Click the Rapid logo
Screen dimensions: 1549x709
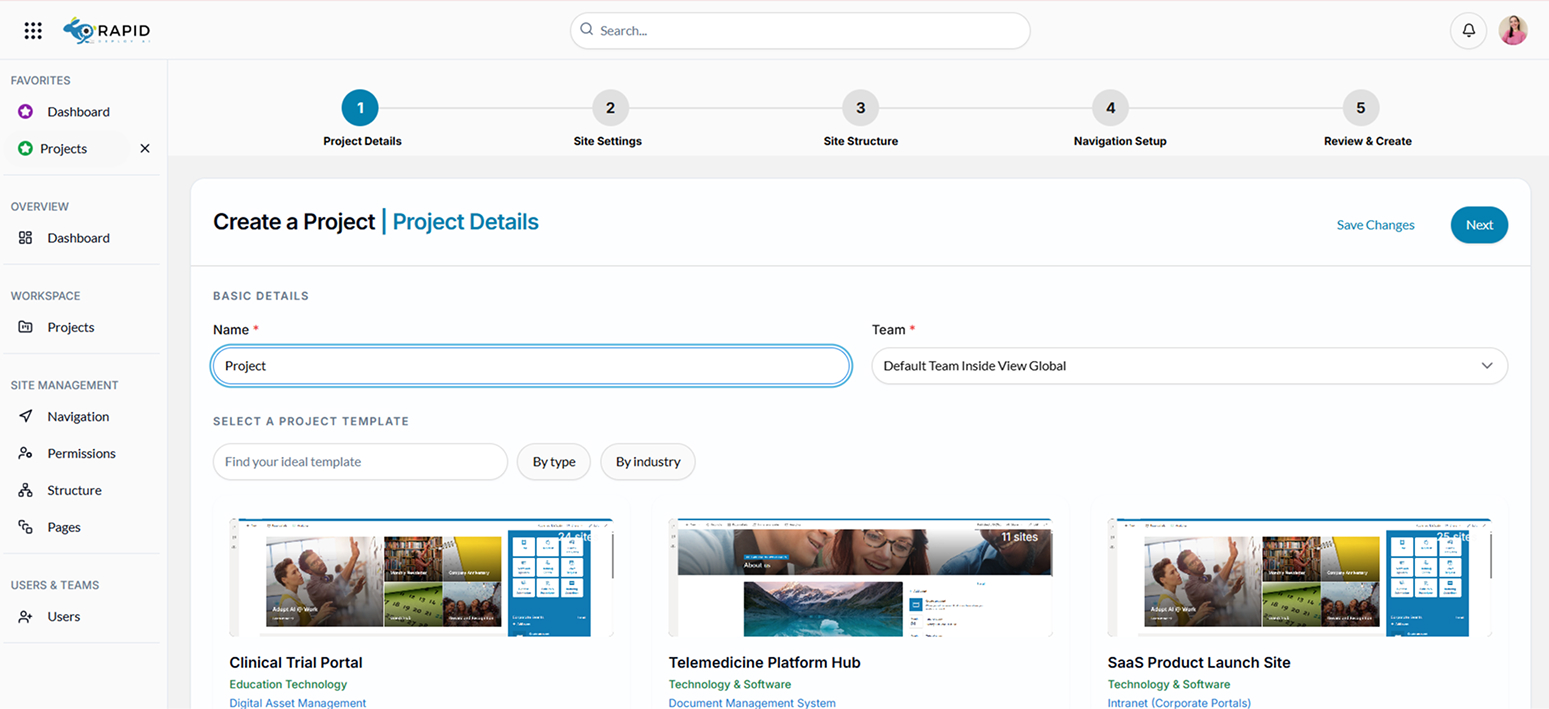[106, 30]
